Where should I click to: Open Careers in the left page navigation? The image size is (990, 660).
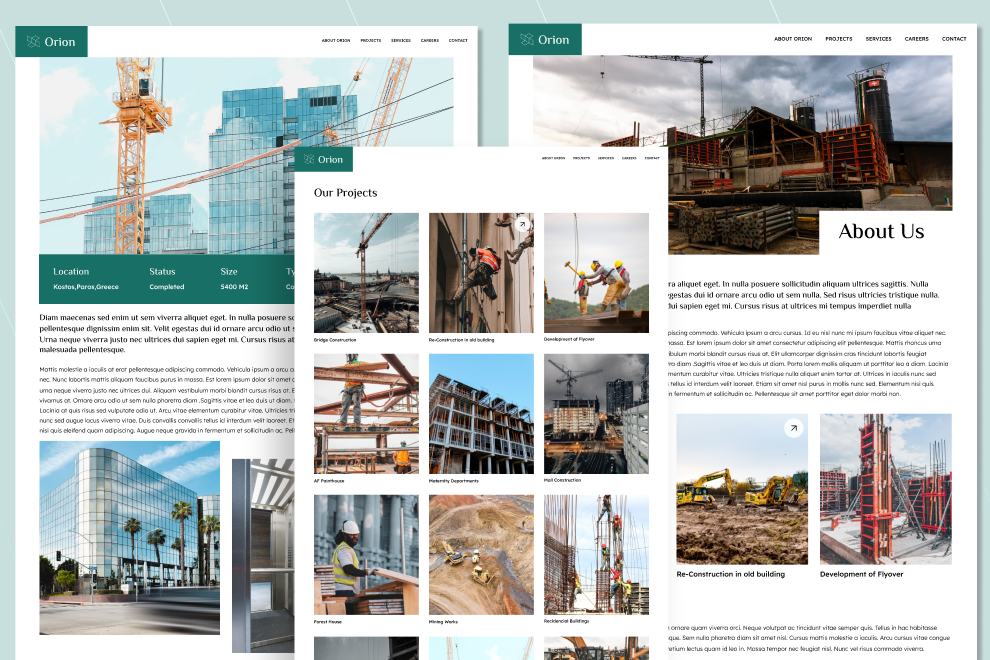pyautogui.click(x=430, y=40)
